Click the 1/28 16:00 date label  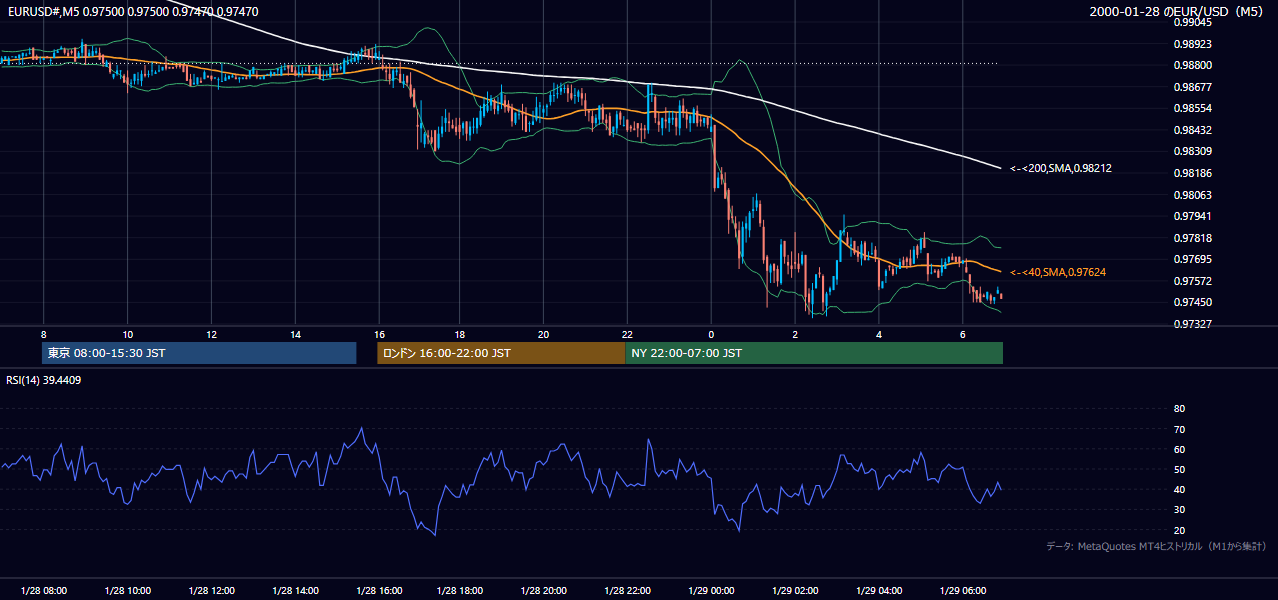tap(379, 591)
